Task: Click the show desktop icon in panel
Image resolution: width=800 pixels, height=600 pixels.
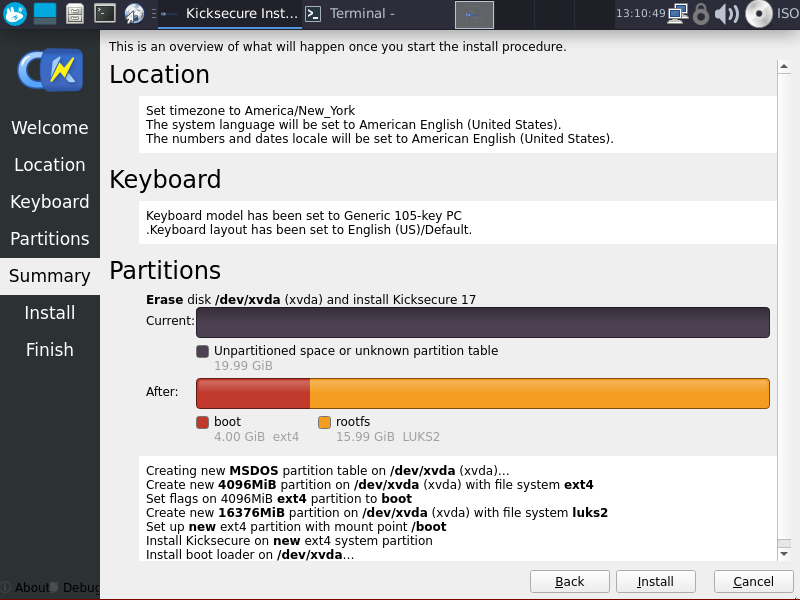Action: pos(45,13)
